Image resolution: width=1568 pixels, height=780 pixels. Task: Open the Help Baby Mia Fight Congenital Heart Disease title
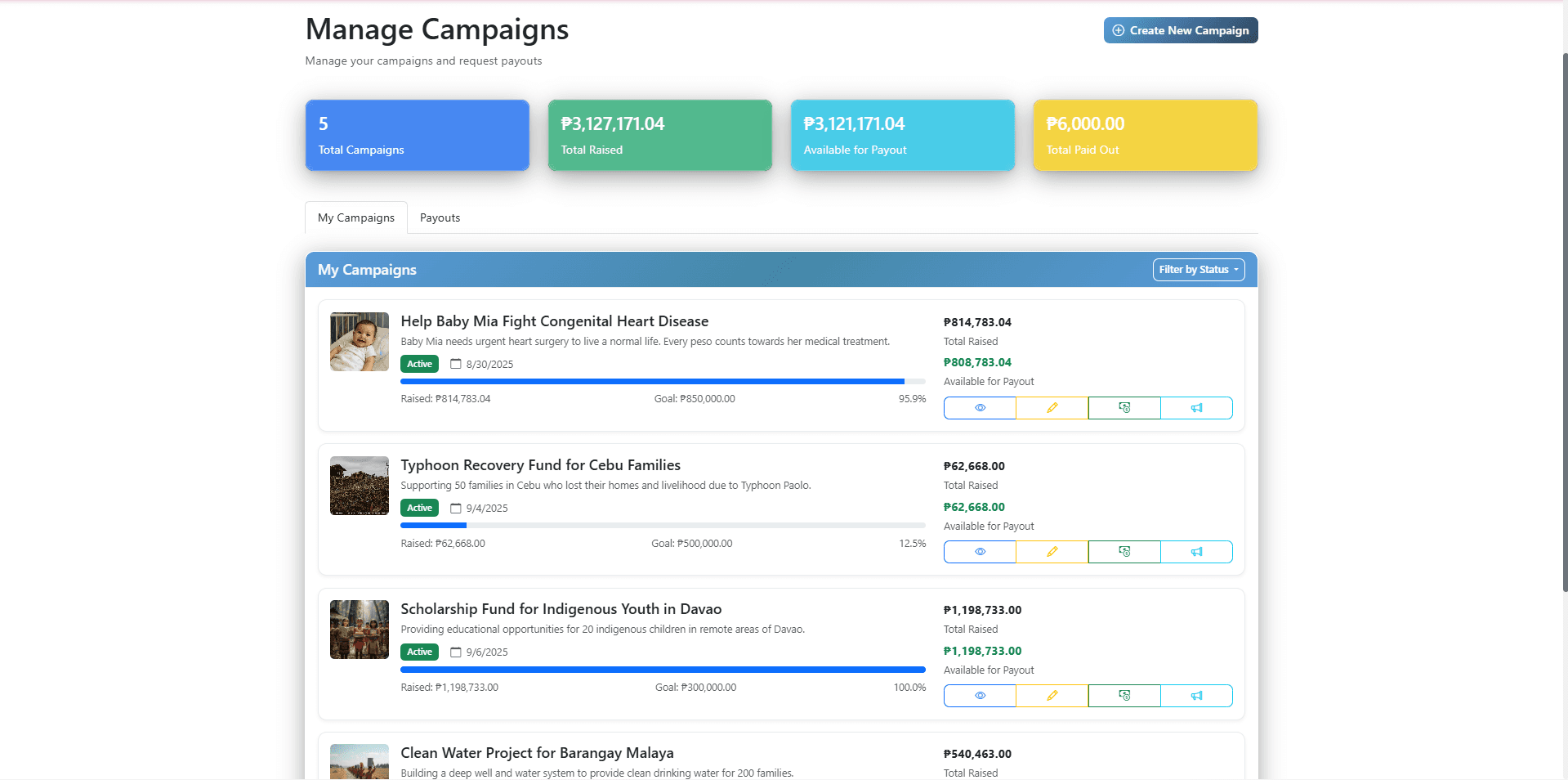(555, 321)
